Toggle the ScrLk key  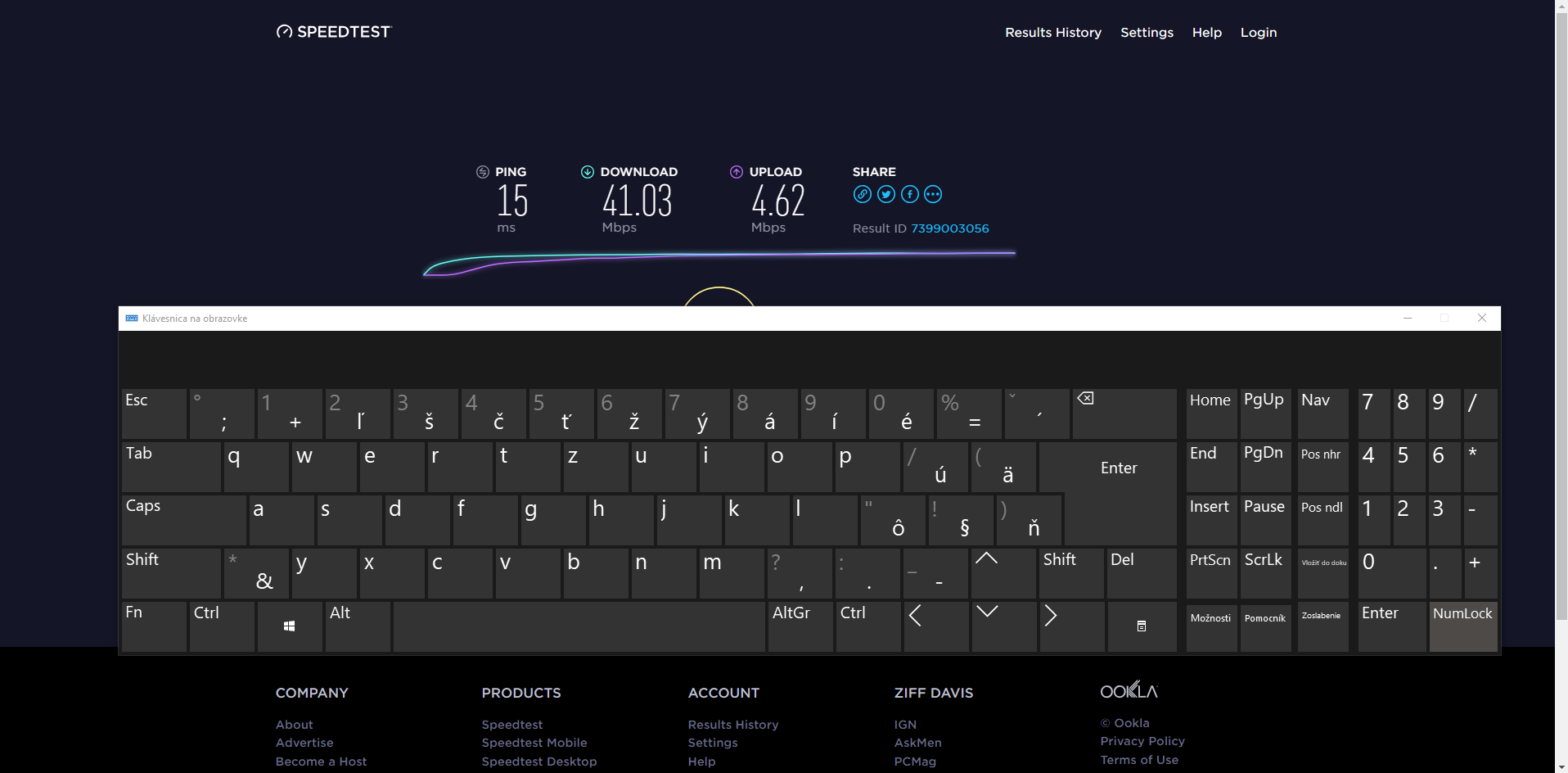tap(1264, 572)
